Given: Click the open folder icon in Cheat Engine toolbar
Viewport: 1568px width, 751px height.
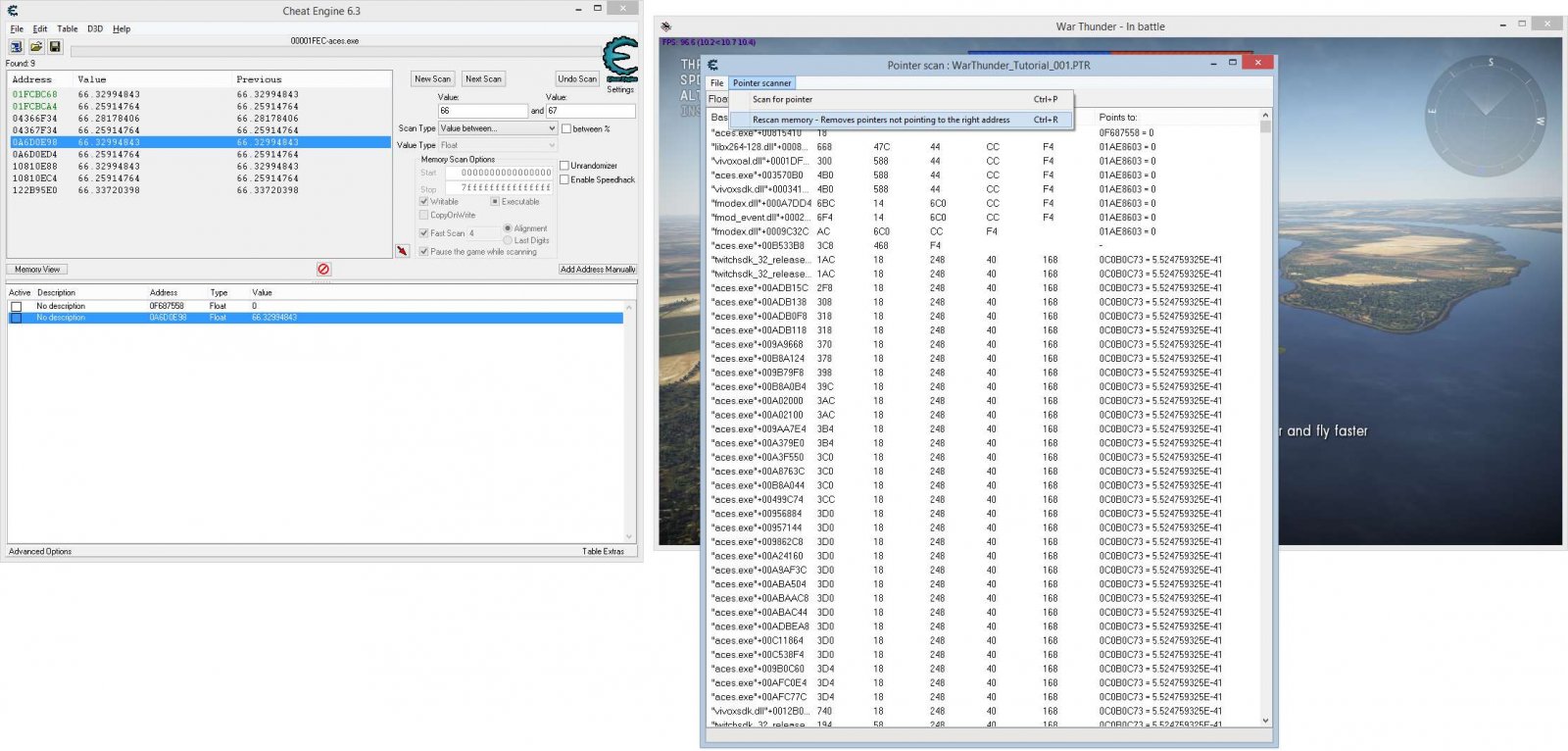Looking at the screenshot, I should pos(35,46).
